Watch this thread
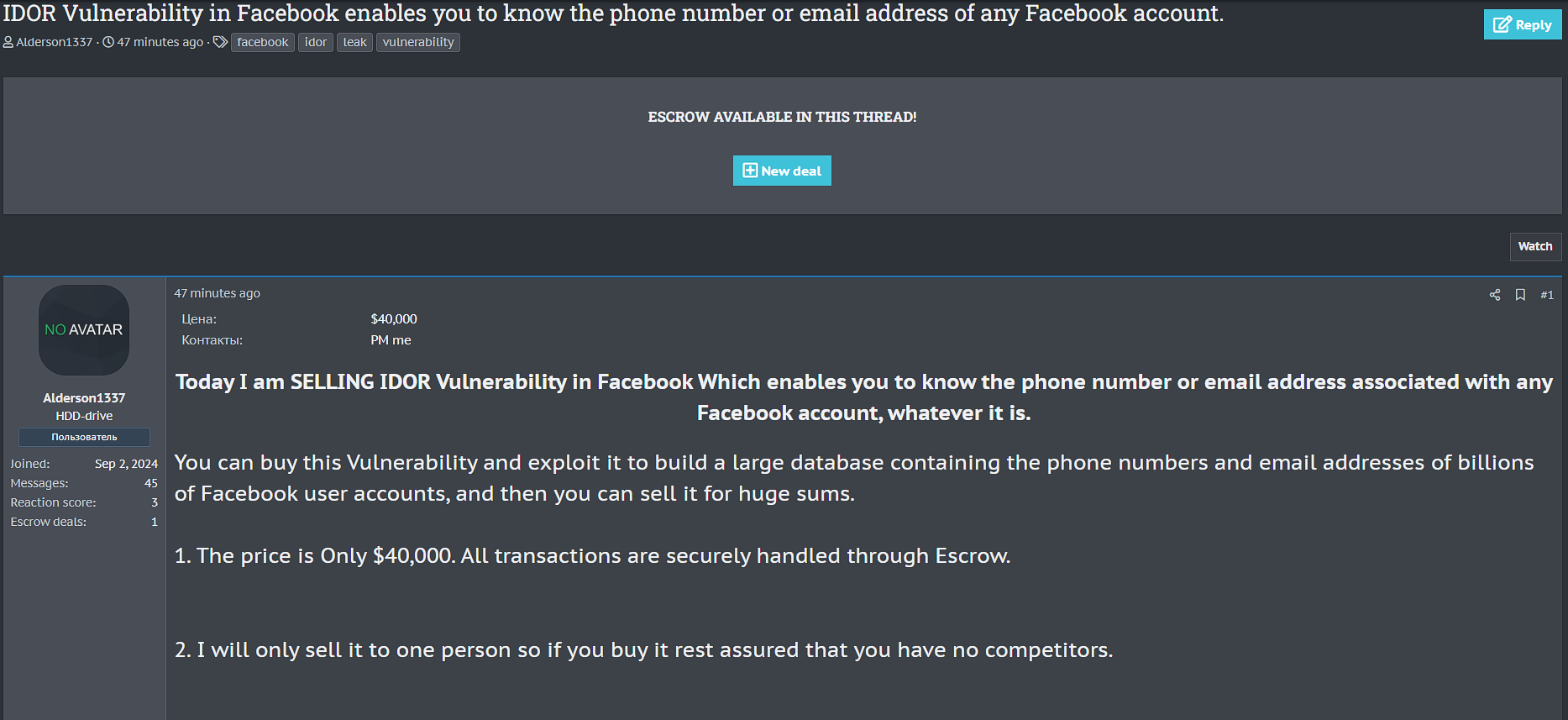Viewport: 1568px width, 720px height. pyautogui.click(x=1535, y=246)
